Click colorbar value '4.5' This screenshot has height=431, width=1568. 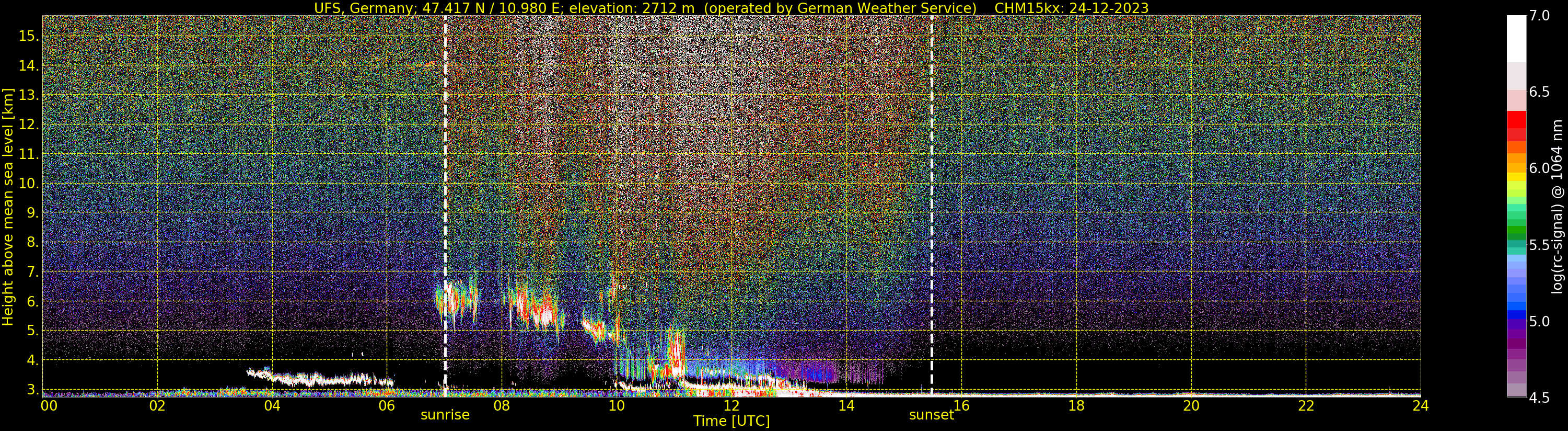(1538, 398)
